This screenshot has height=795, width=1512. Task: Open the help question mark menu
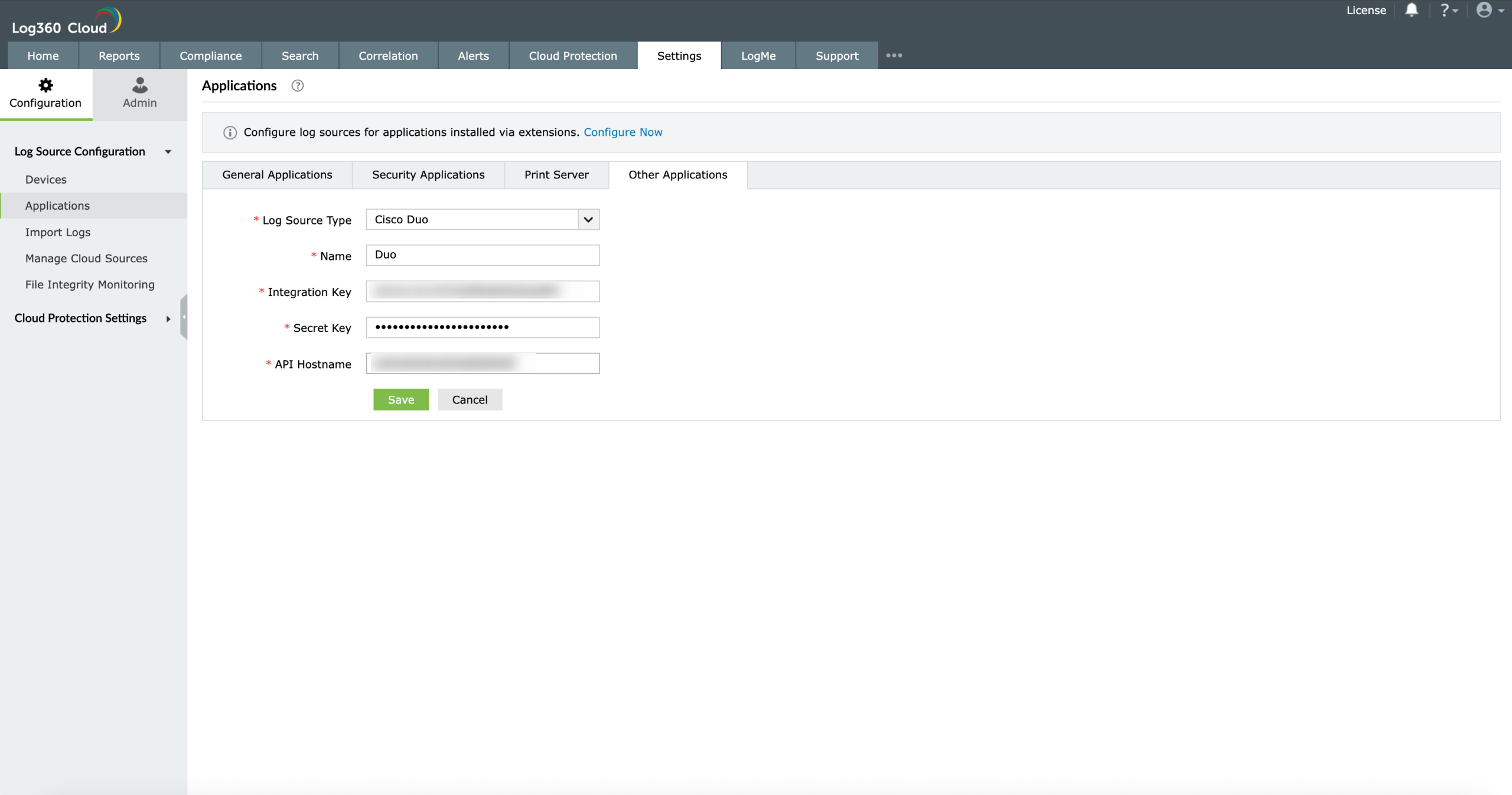pos(1448,10)
